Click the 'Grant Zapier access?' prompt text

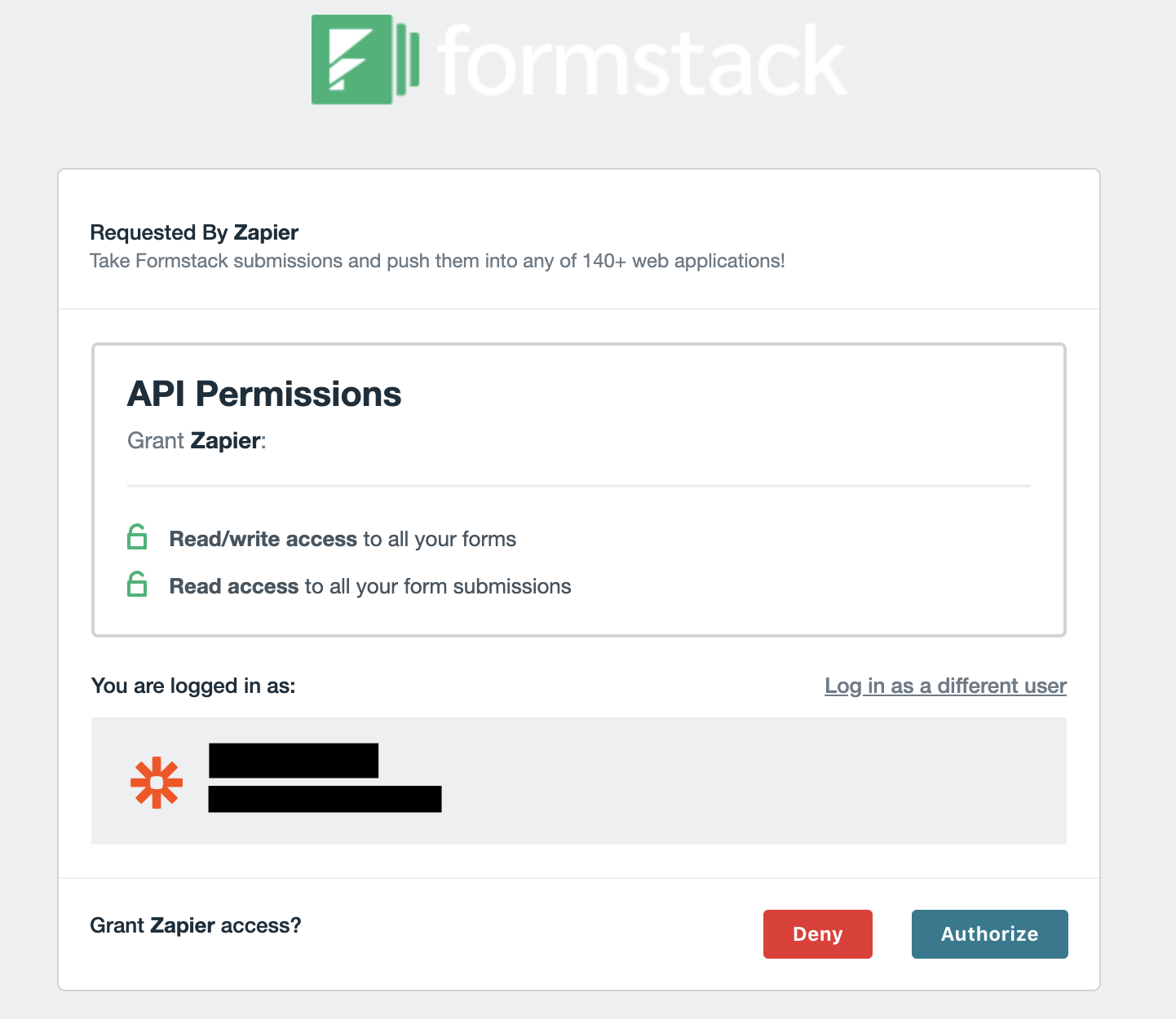coord(196,925)
